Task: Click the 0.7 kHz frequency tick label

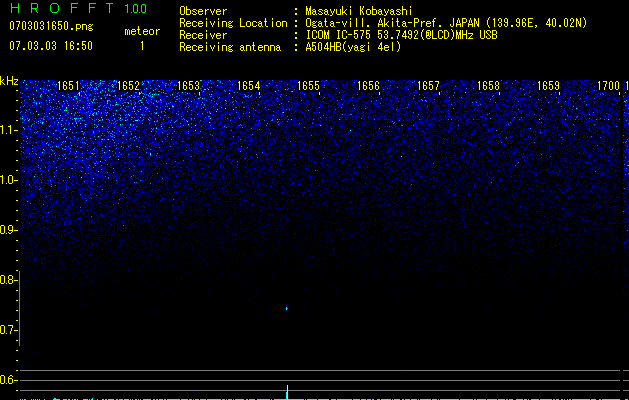Action: point(8,330)
